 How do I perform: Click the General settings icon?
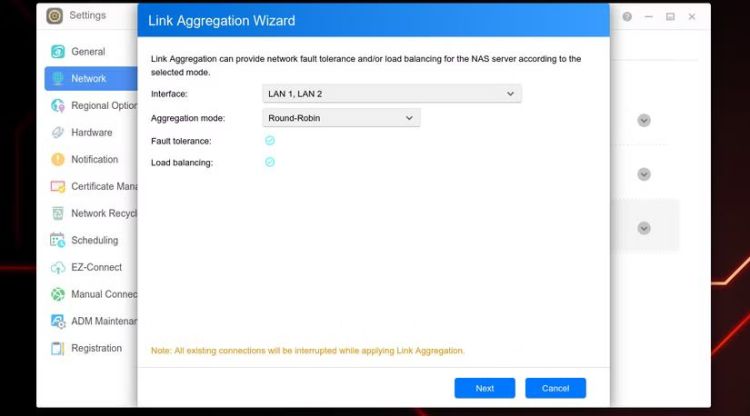tap(58, 51)
